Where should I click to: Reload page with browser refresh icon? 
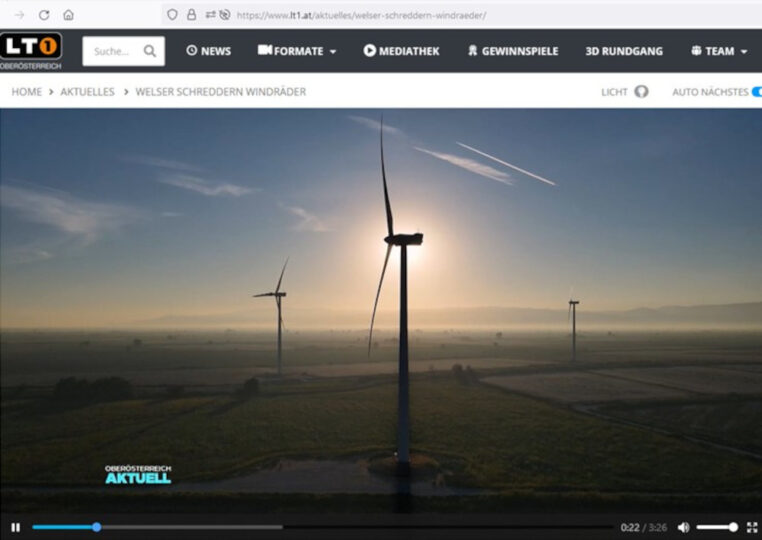(x=44, y=15)
